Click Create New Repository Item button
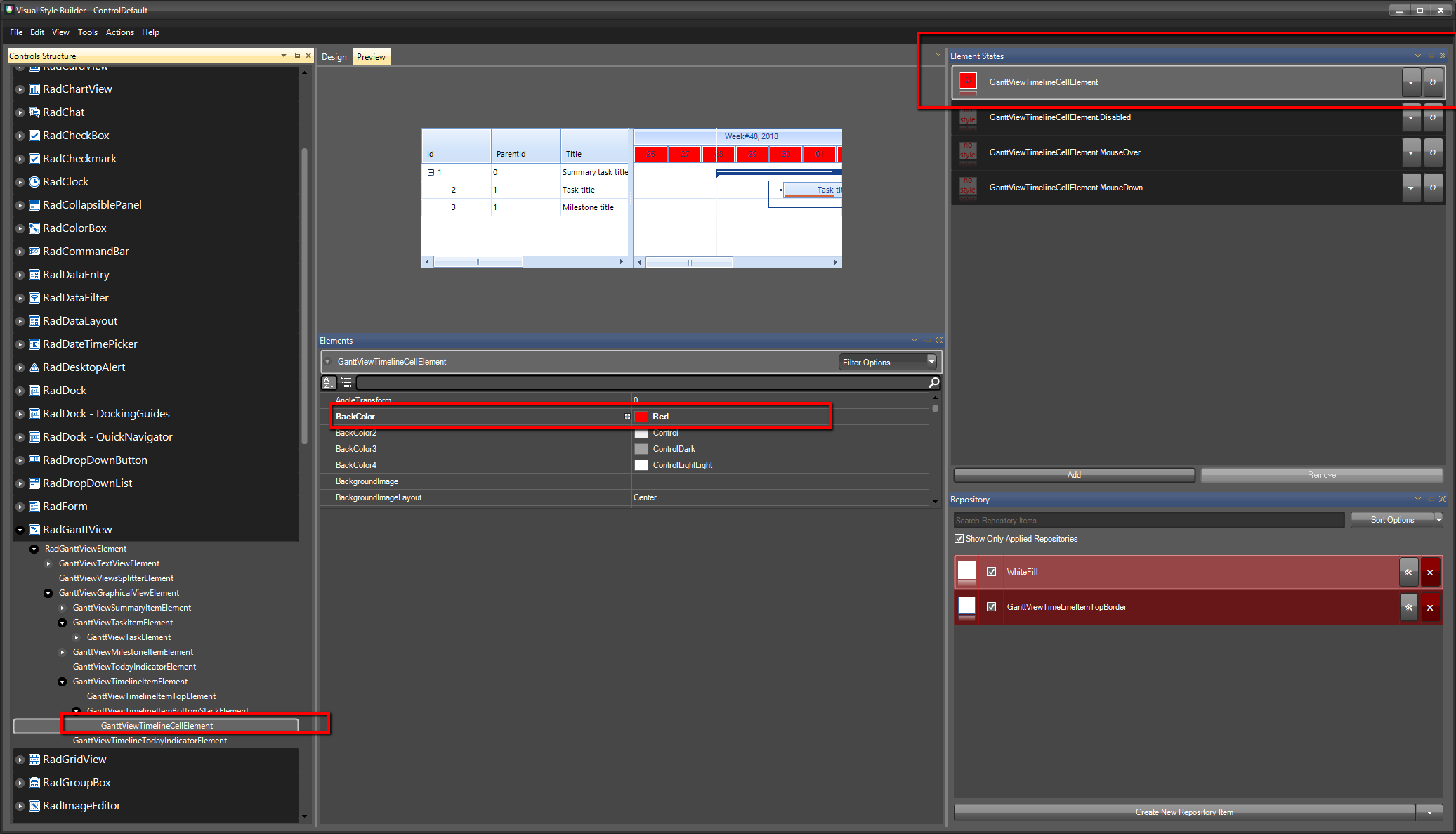The width and height of the screenshot is (1456, 834). tap(1183, 812)
